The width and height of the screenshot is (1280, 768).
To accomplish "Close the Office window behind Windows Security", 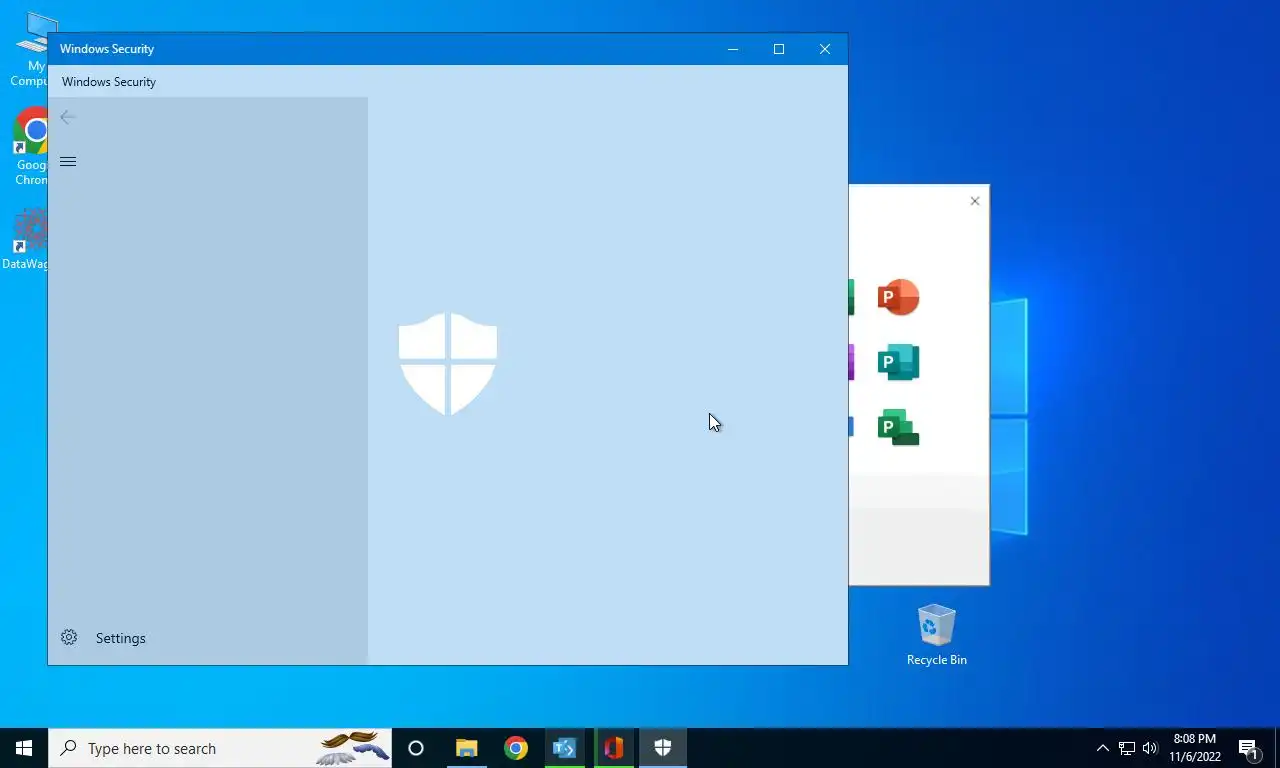I will click(x=975, y=201).
